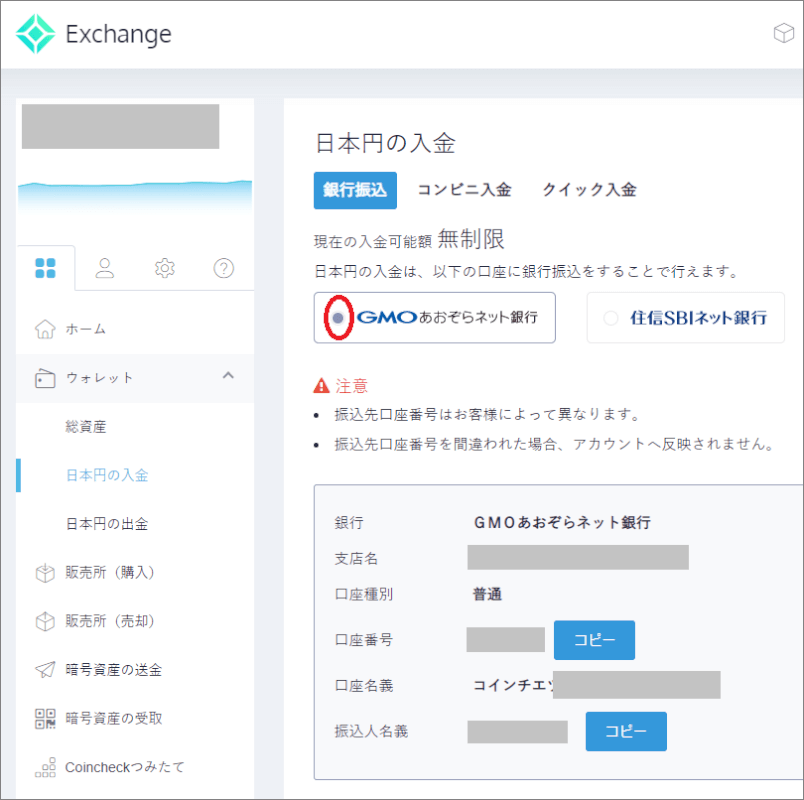Click the 注意 warning heading

(352, 386)
